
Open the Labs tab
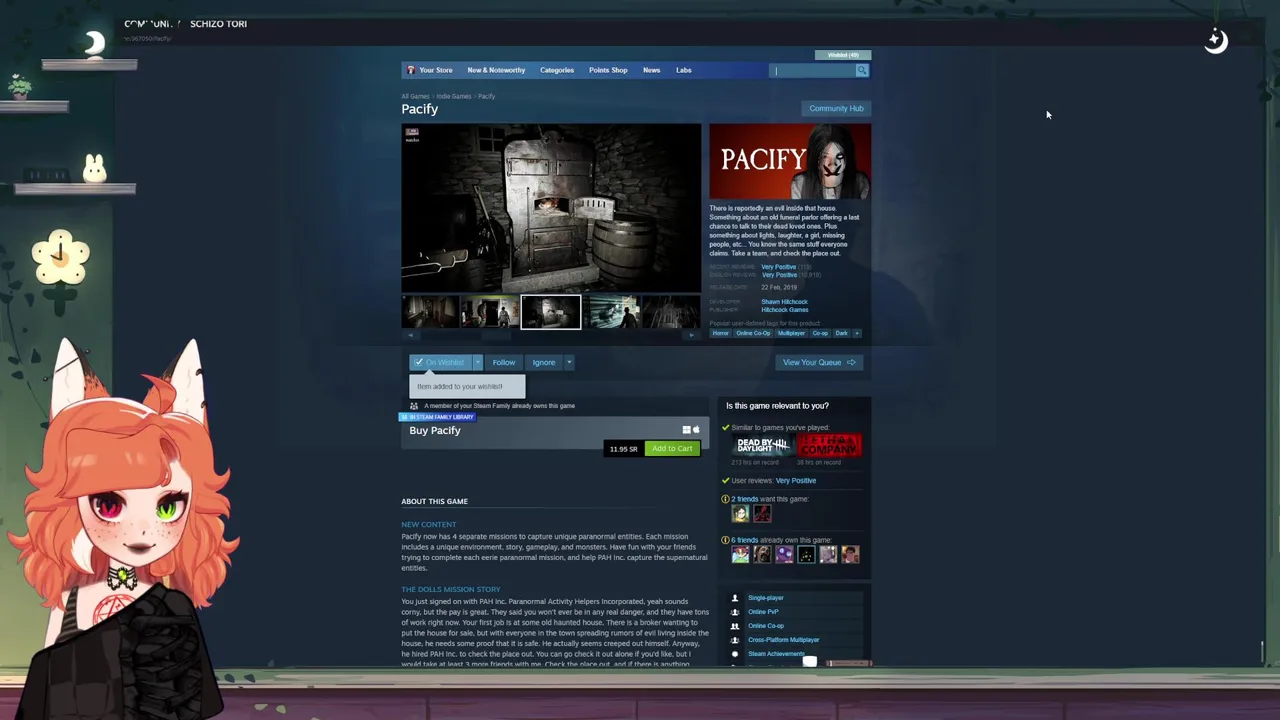pyautogui.click(x=683, y=70)
